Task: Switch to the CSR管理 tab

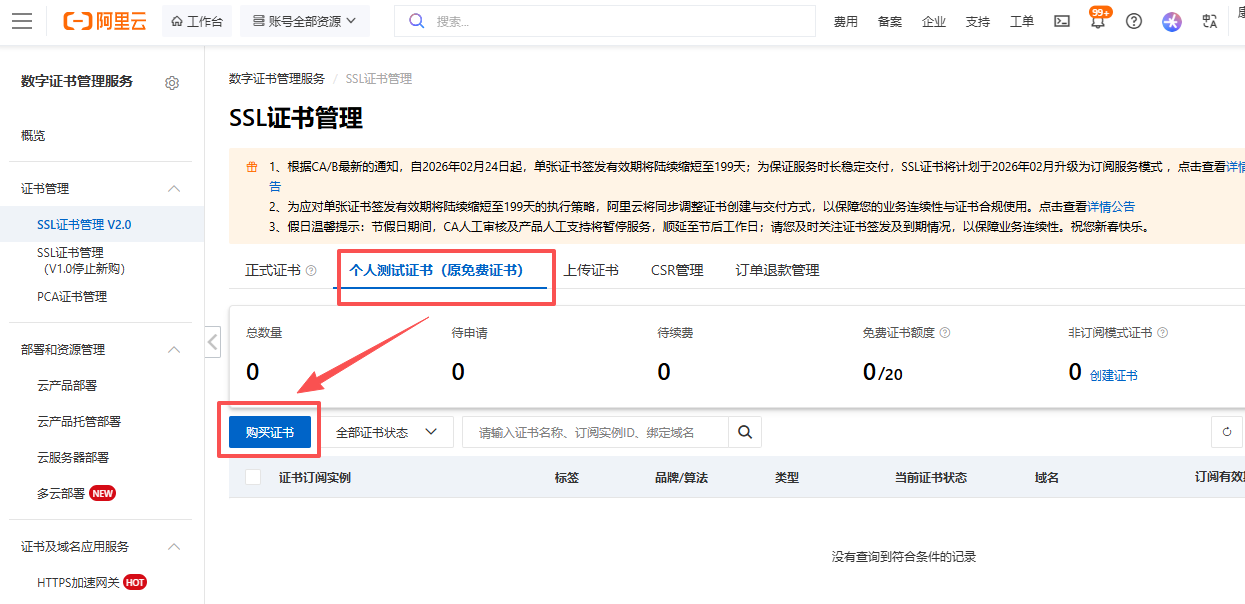Action: pyautogui.click(x=677, y=270)
